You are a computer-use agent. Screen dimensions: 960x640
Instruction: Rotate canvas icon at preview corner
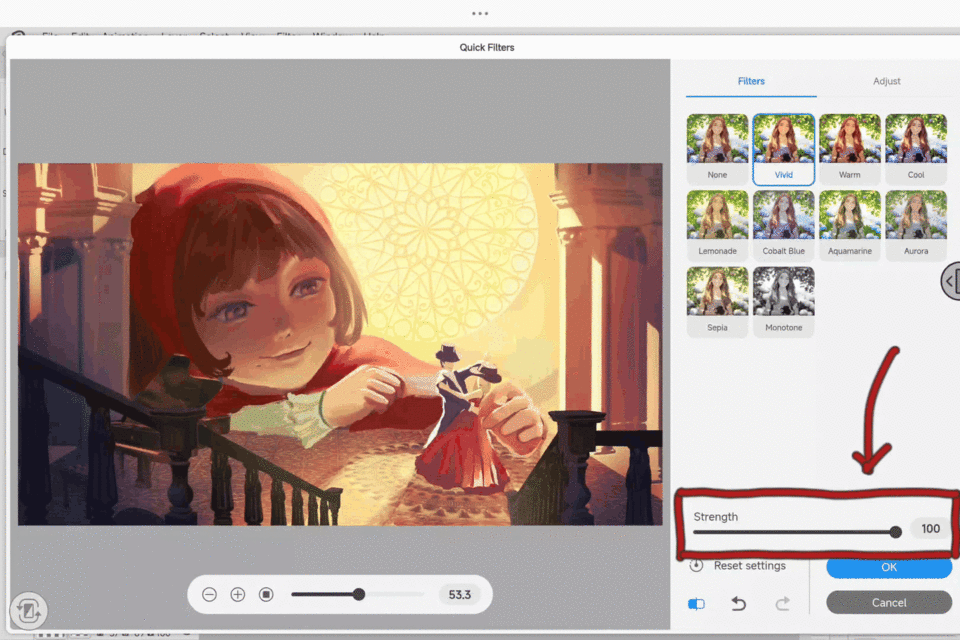pos(28,610)
